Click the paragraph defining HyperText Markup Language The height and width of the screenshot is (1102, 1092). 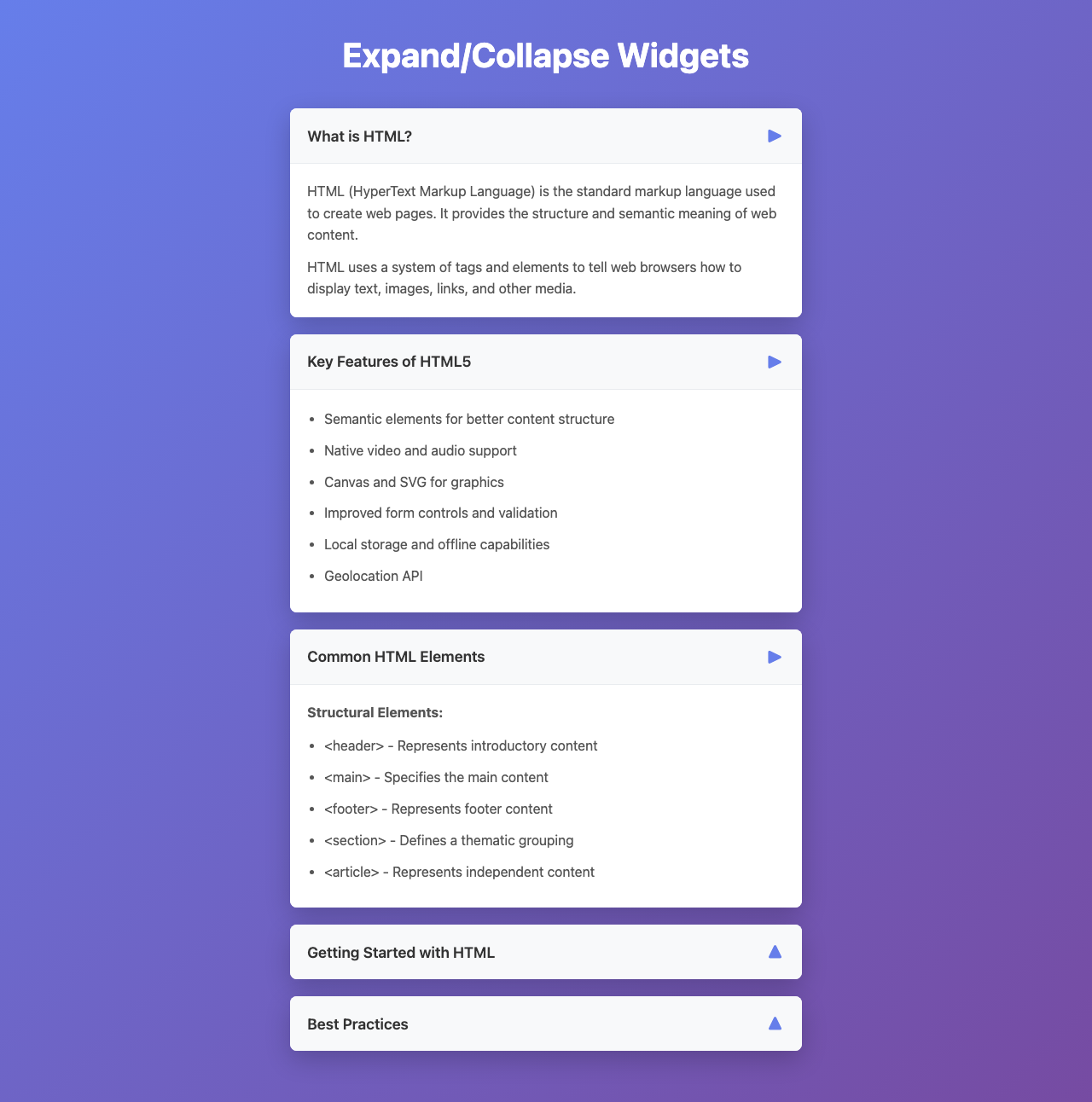point(541,212)
